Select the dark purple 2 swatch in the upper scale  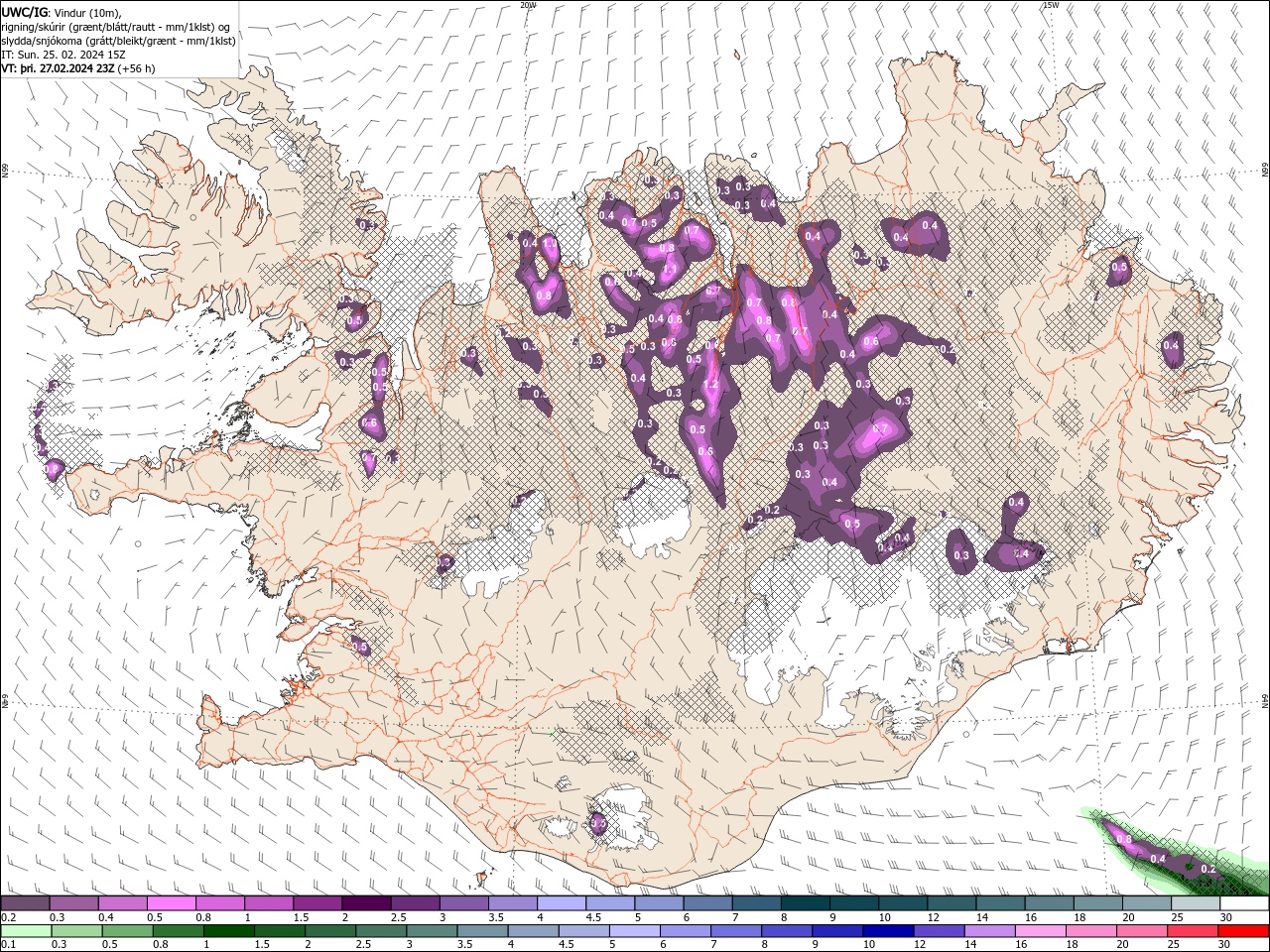tap(366, 902)
